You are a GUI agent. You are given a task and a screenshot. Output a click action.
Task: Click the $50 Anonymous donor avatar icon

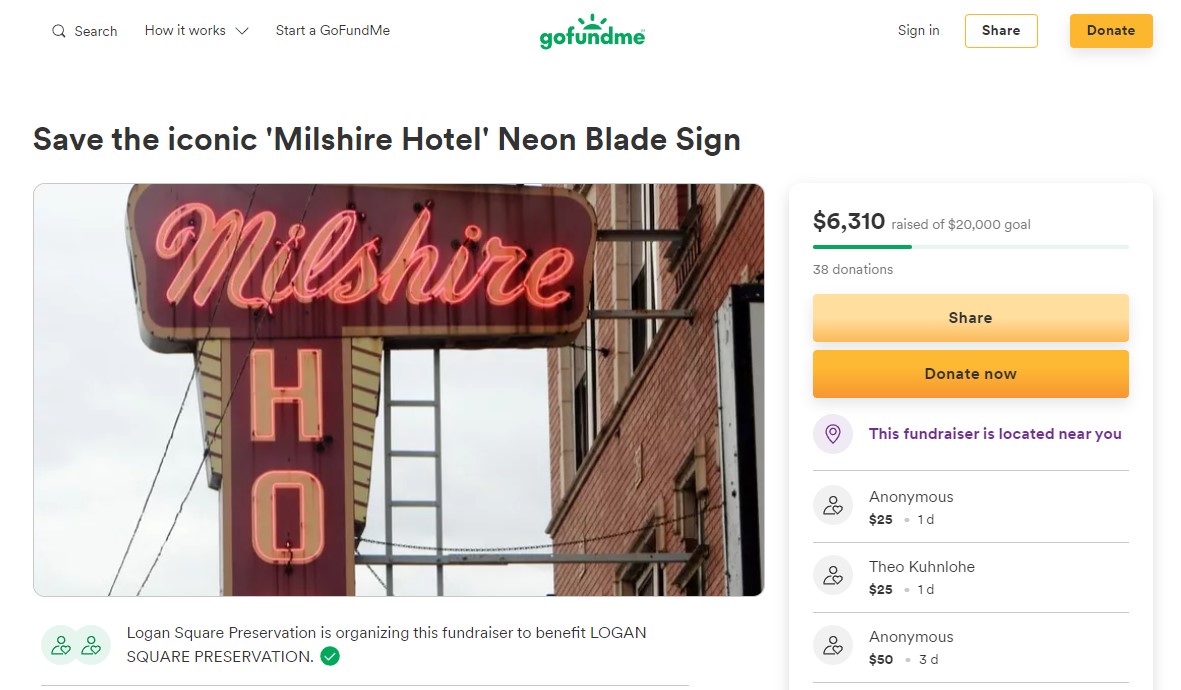(832, 647)
